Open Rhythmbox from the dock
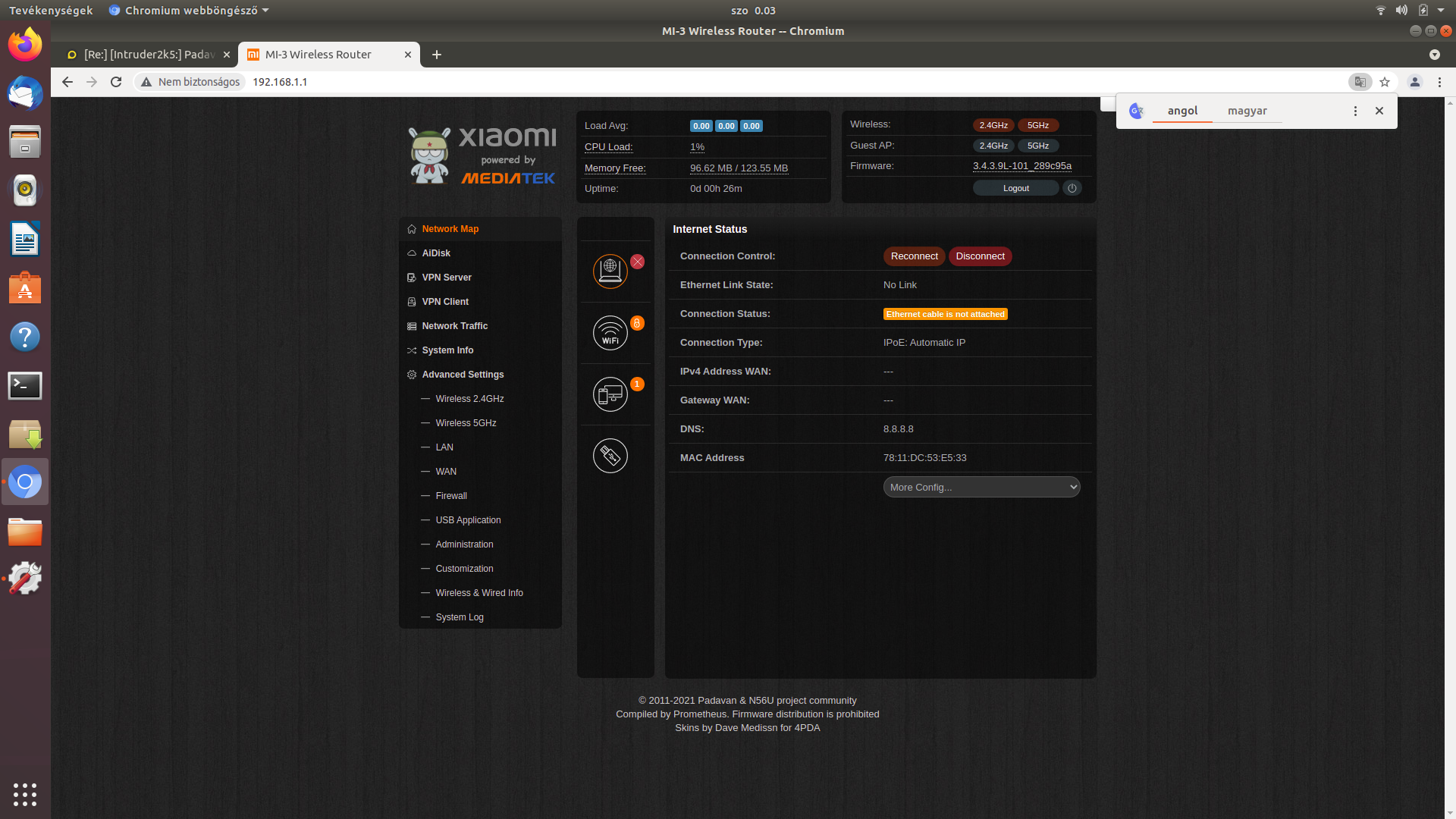The image size is (1456, 819). [25, 190]
